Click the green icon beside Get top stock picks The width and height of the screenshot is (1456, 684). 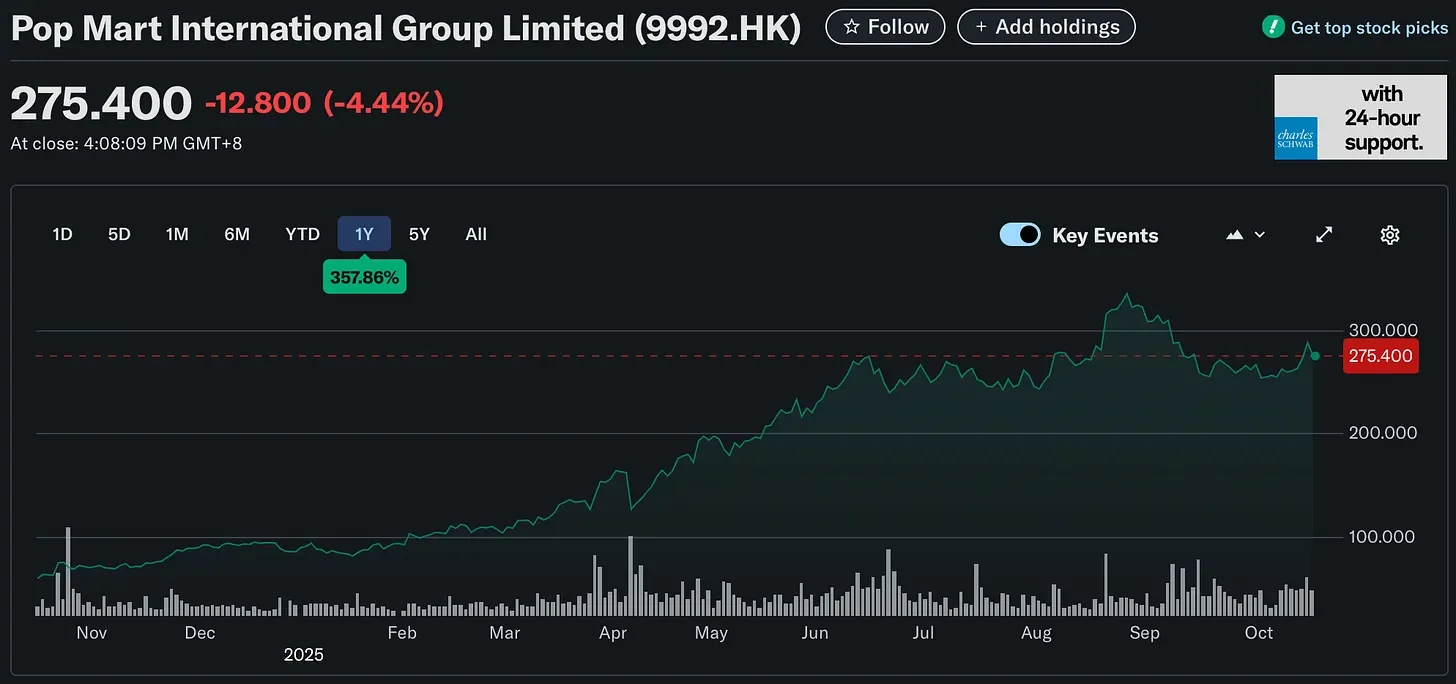coord(1273,27)
